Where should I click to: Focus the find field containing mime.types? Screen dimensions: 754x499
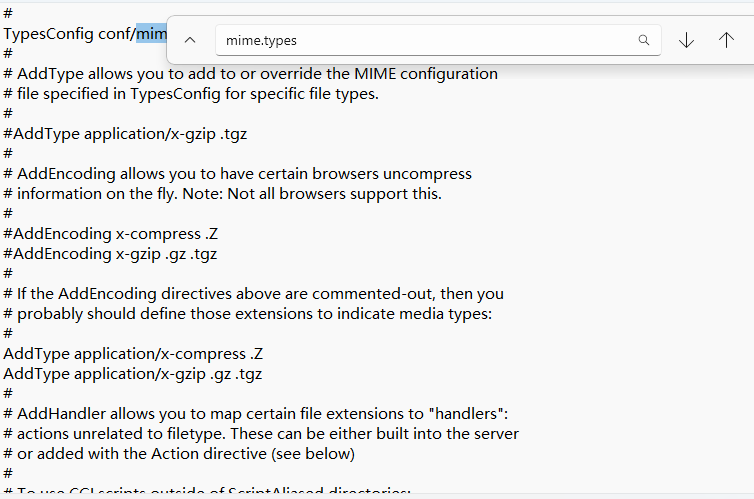[438, 40]
